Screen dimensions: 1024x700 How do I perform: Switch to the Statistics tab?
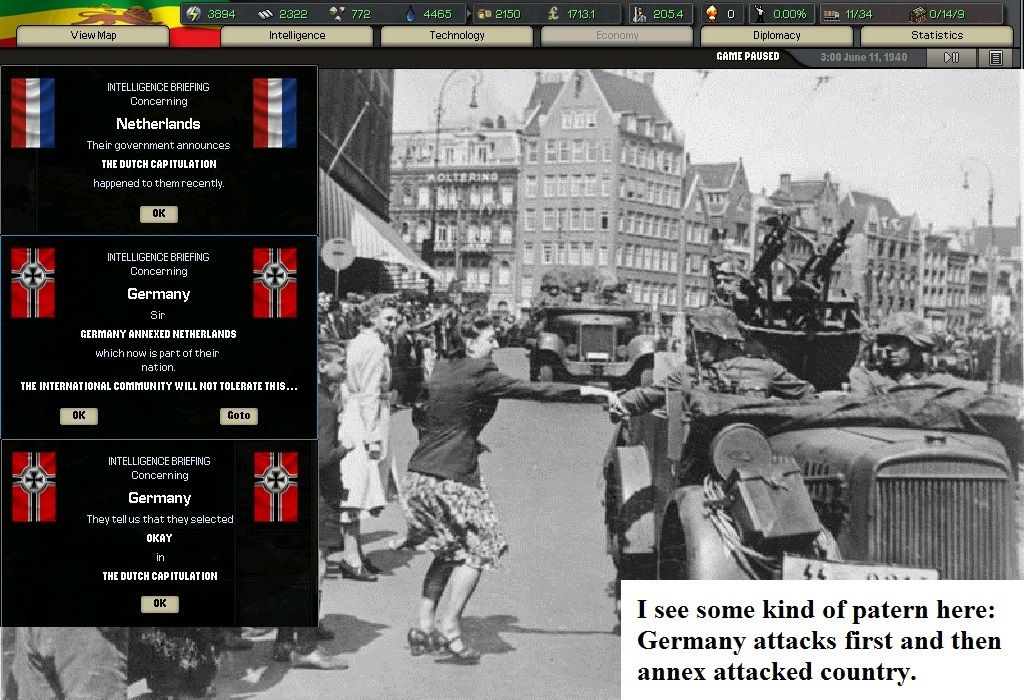[x=937, y=36]
